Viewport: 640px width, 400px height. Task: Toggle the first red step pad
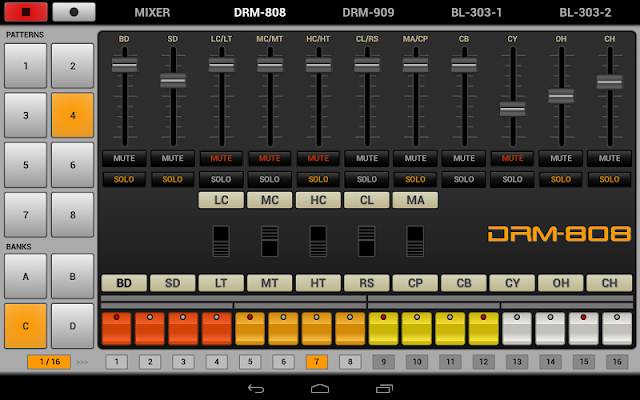tap(116, 329)
